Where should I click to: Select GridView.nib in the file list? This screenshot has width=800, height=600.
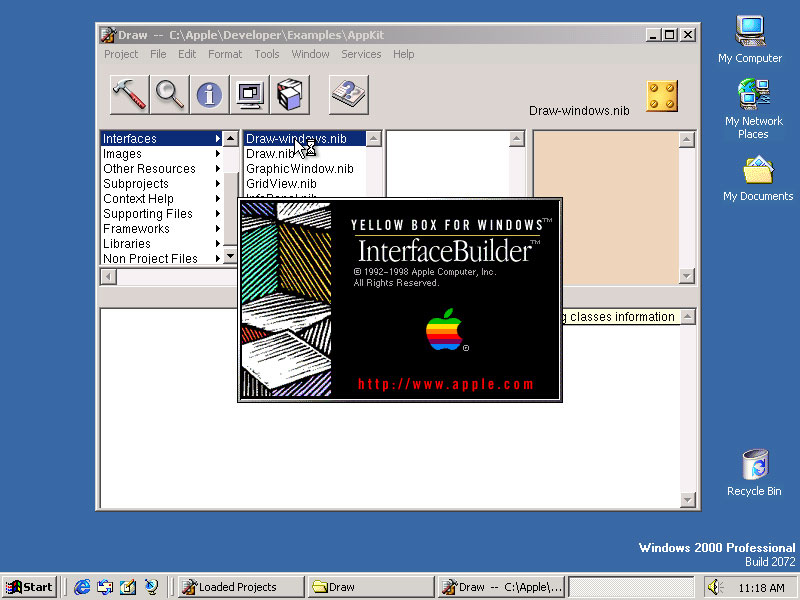[305, 184]
